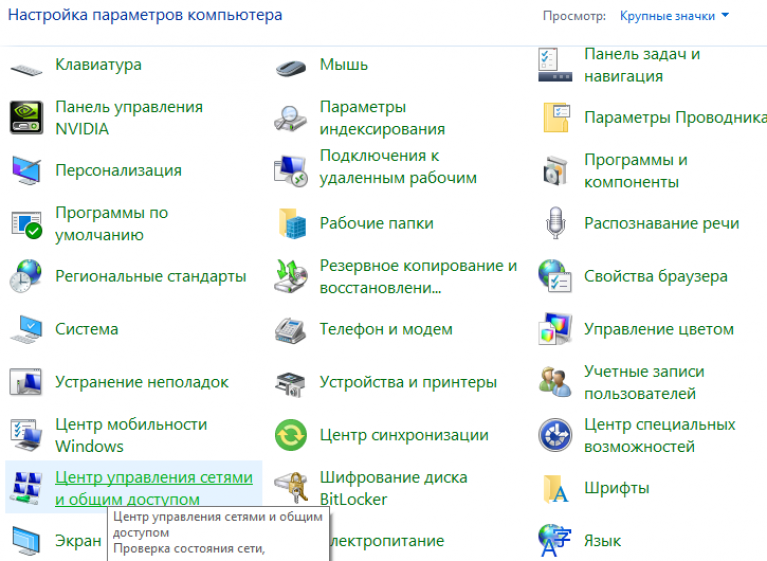Open the Мышь mouse icon
Image resolution: width=767 pixels, height=561 pixels.
pos(290,66)
